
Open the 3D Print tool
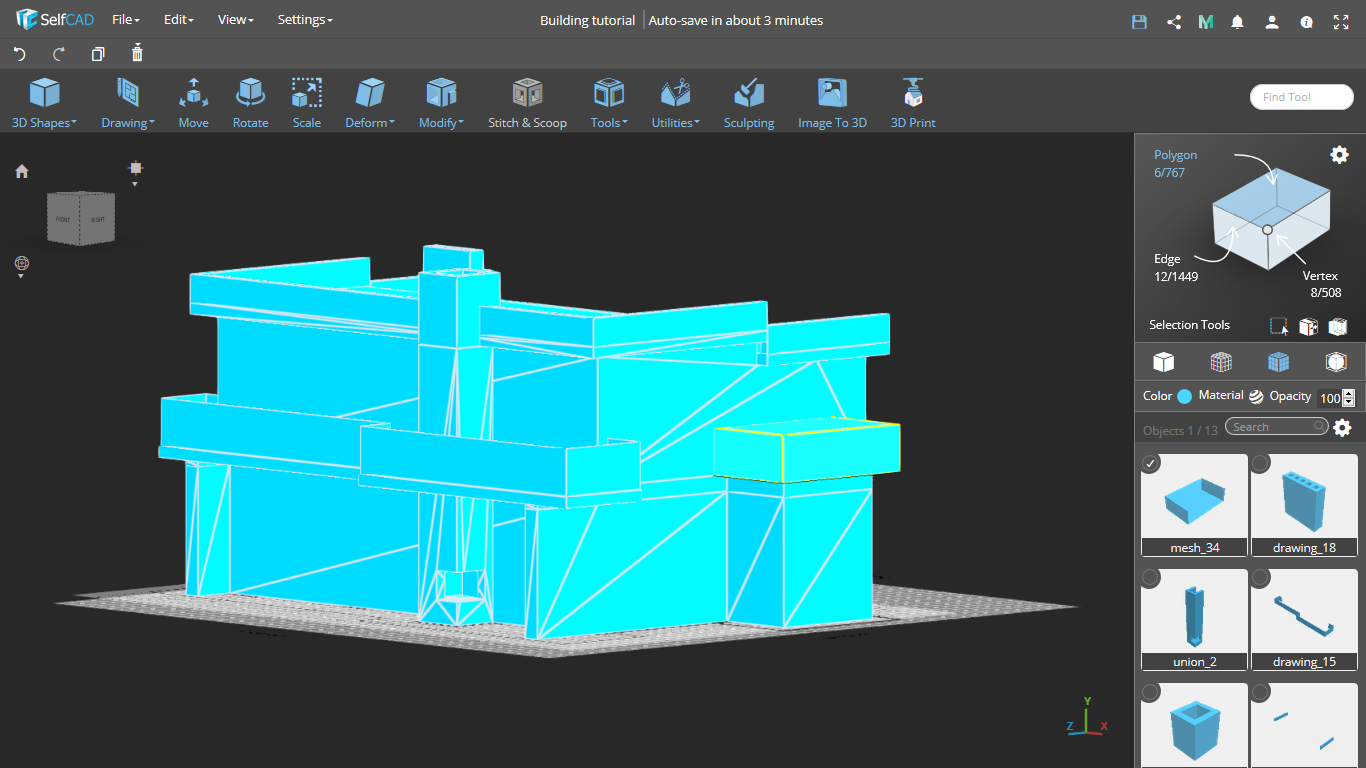[x=913, y=104]
